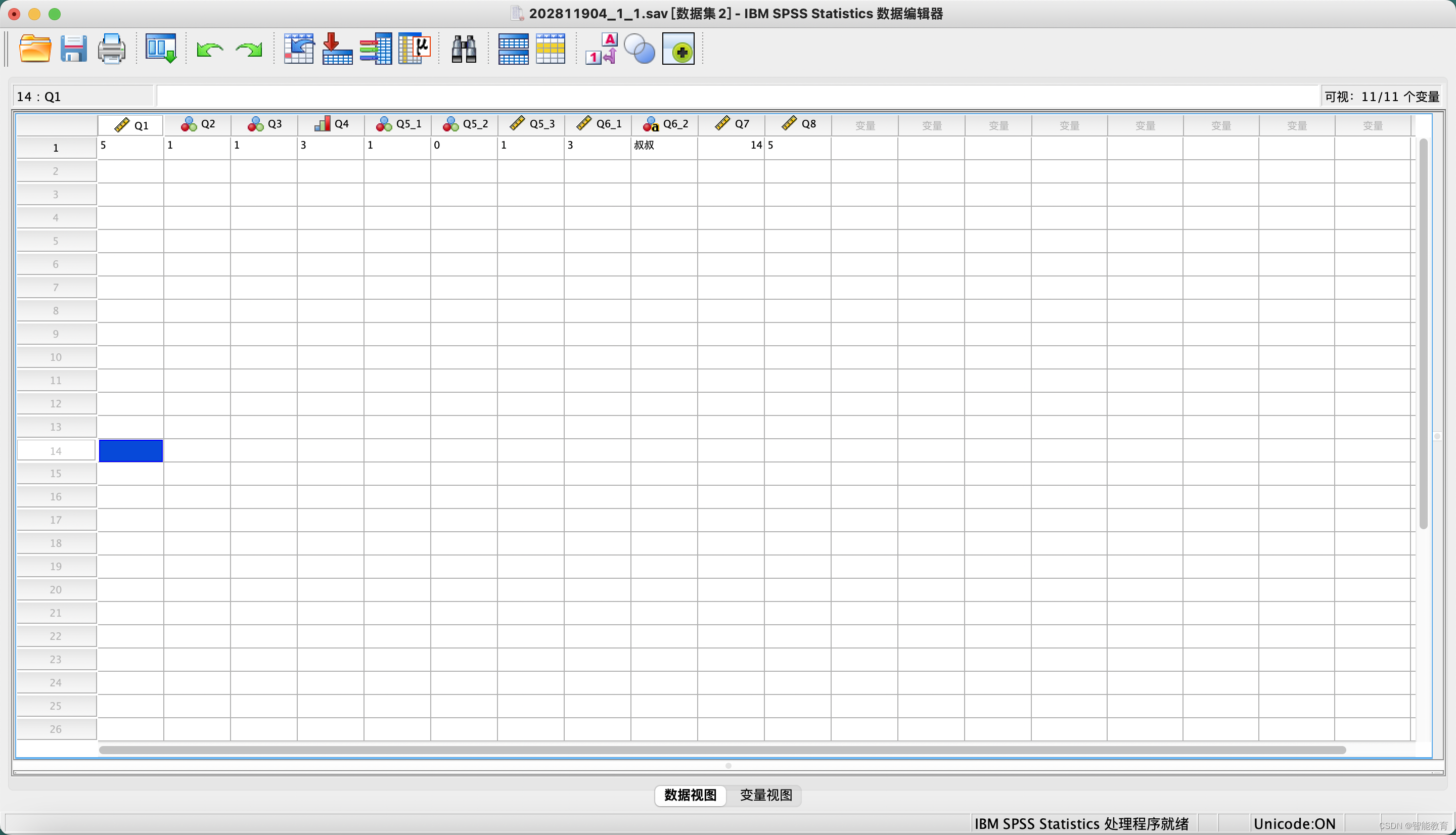
Task: Click the vertical scrollbar thumb
Action: pos(1423,333)
